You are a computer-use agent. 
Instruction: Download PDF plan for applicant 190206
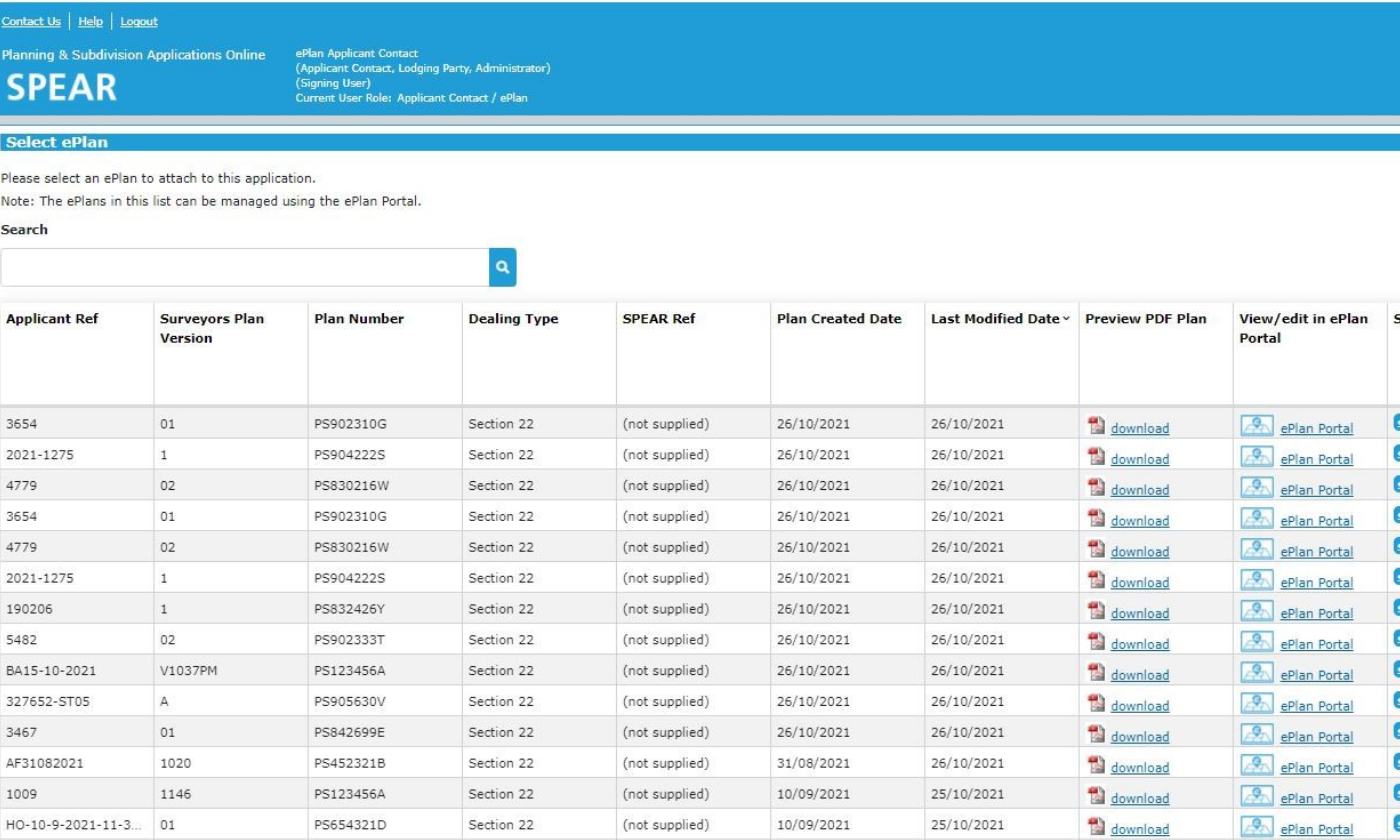coord(1140,613)
